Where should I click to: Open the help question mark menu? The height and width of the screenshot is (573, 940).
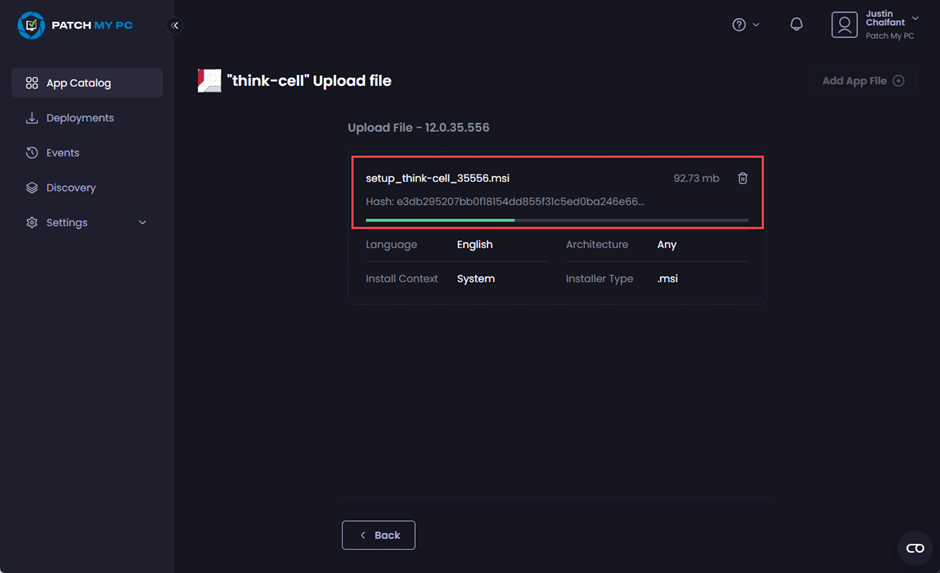tap(740, 25)
